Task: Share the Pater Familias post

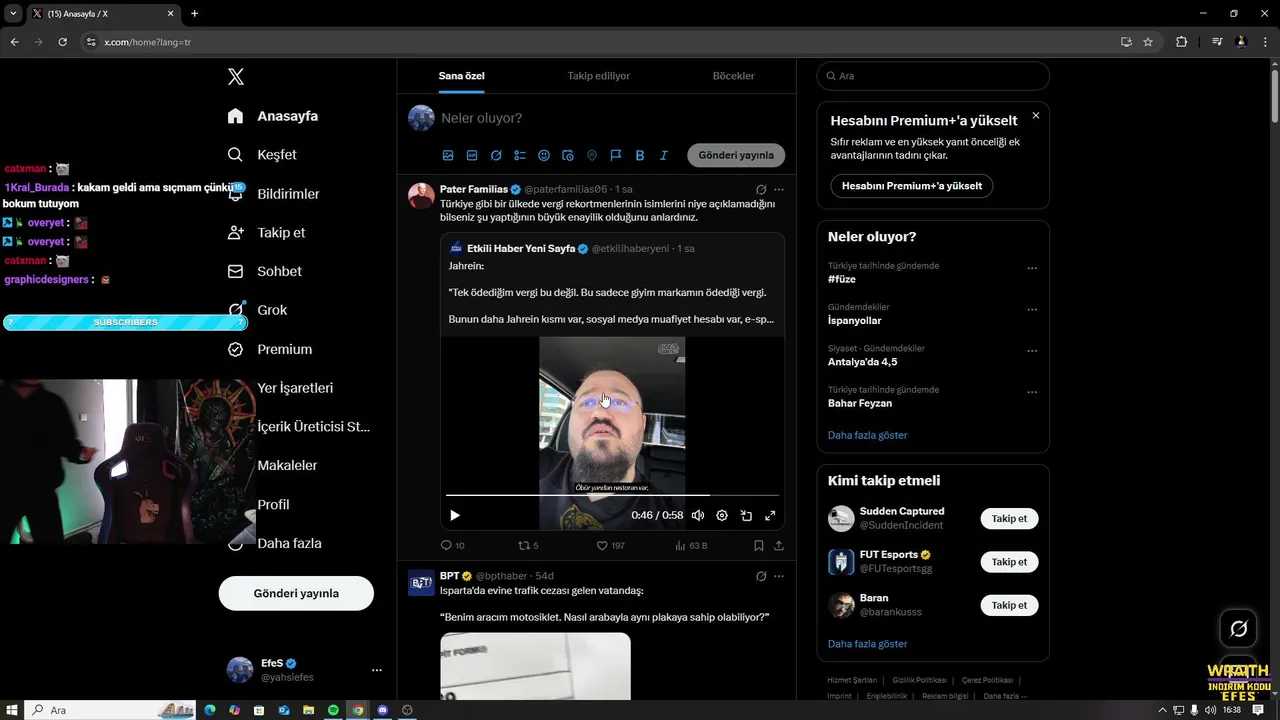Action: [x=779, y=546]
